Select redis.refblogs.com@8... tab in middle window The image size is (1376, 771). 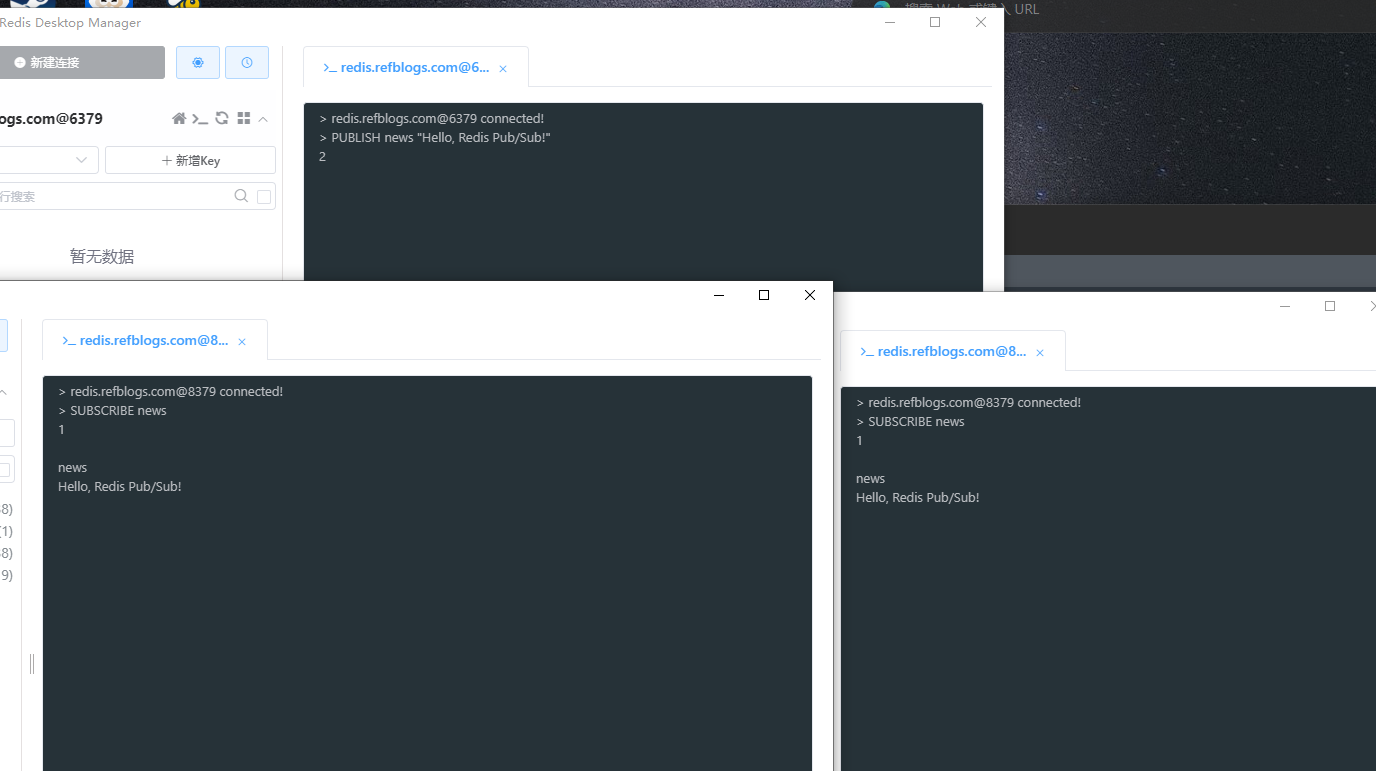[146, 341]
